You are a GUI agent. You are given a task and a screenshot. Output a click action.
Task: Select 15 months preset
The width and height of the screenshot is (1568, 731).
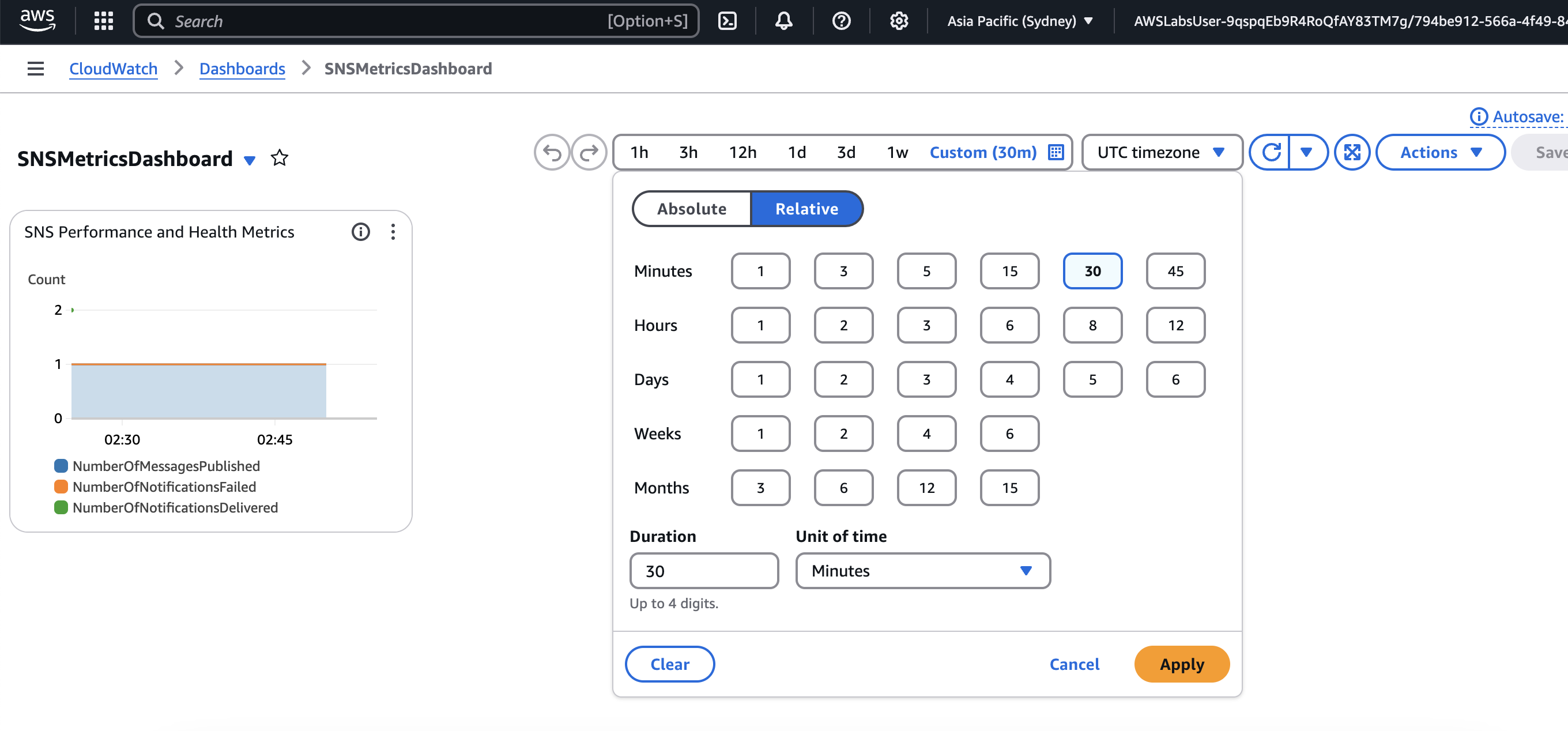1009,488
